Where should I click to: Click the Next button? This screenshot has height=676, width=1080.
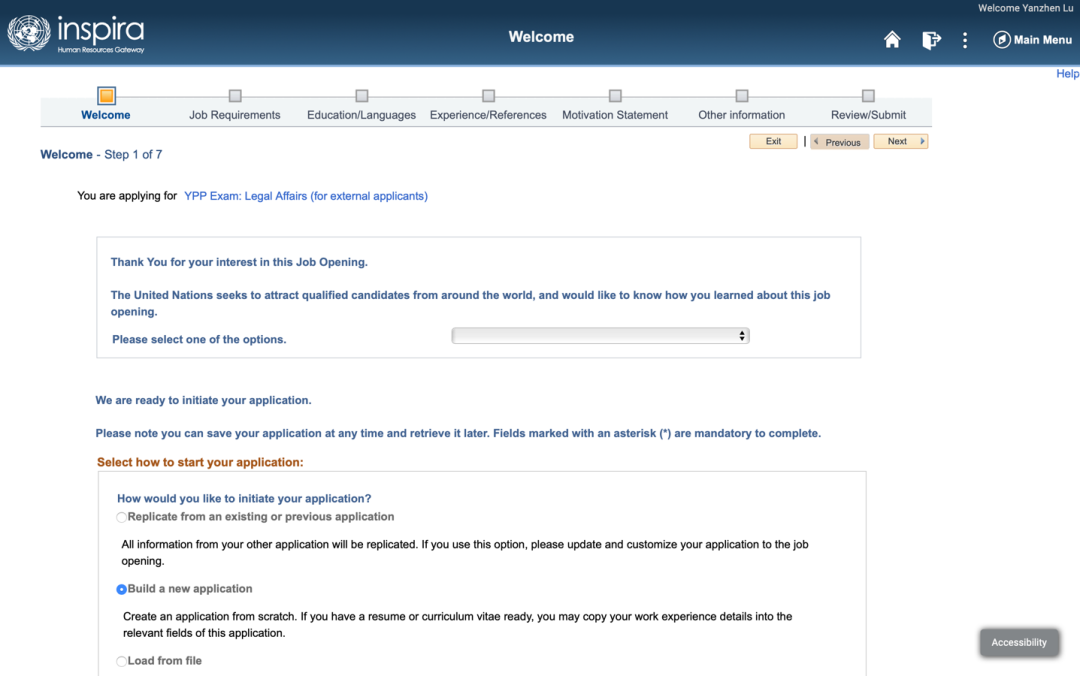[x=900, y=142]
